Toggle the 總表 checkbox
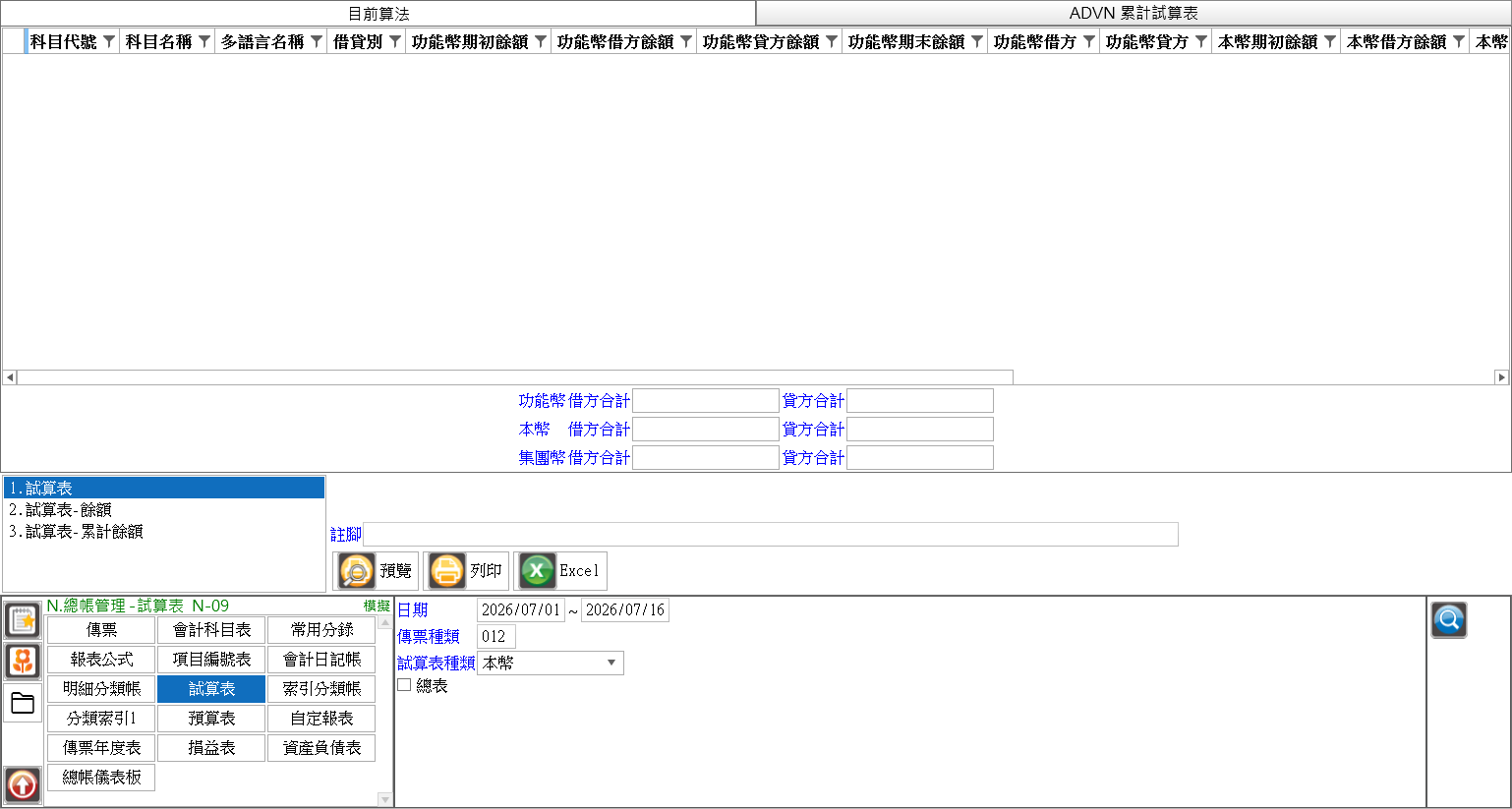Screen dimensions: 1512x809 [404, 685]
